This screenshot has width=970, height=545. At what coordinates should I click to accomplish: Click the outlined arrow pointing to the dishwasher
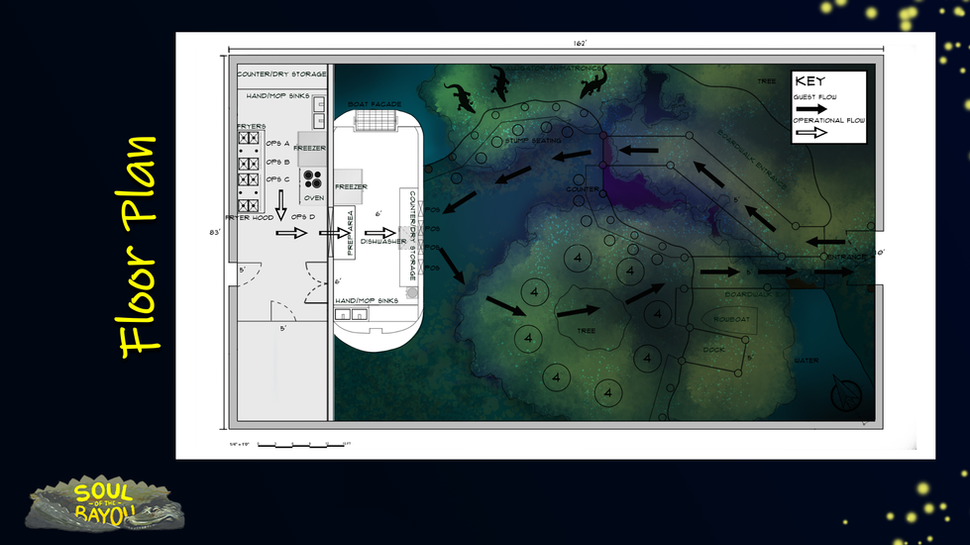tap(380, 233)
